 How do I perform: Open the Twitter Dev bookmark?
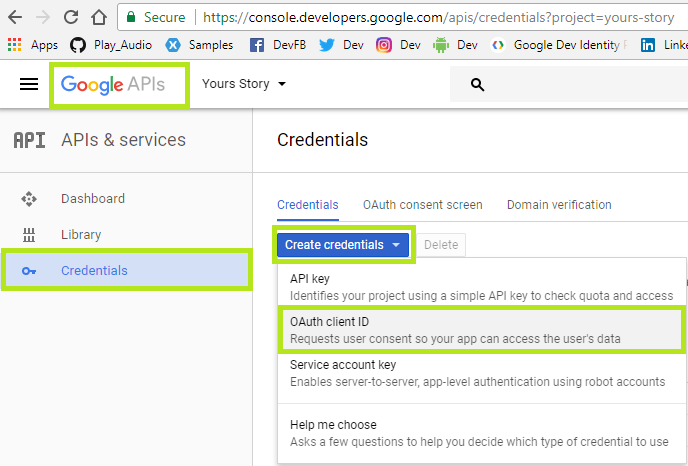341,45
